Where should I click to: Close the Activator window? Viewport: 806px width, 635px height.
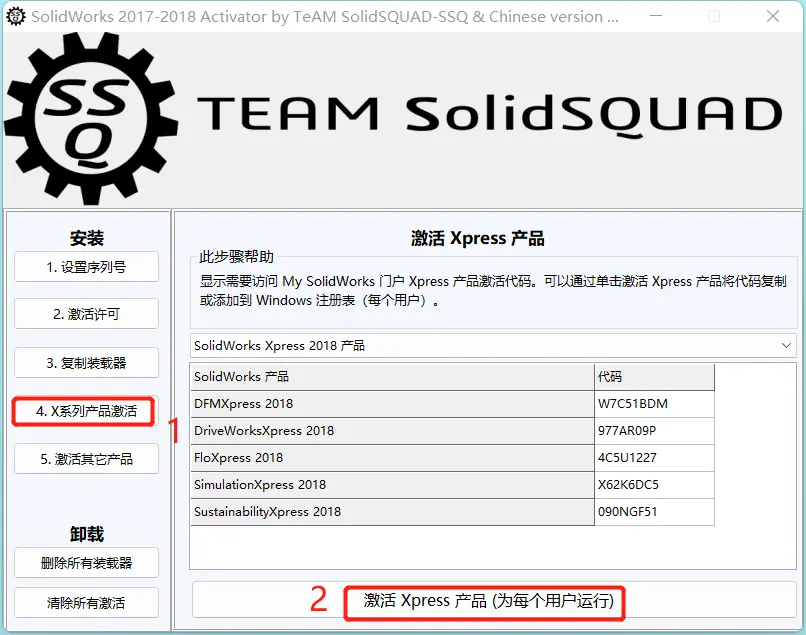click(773, 16)
